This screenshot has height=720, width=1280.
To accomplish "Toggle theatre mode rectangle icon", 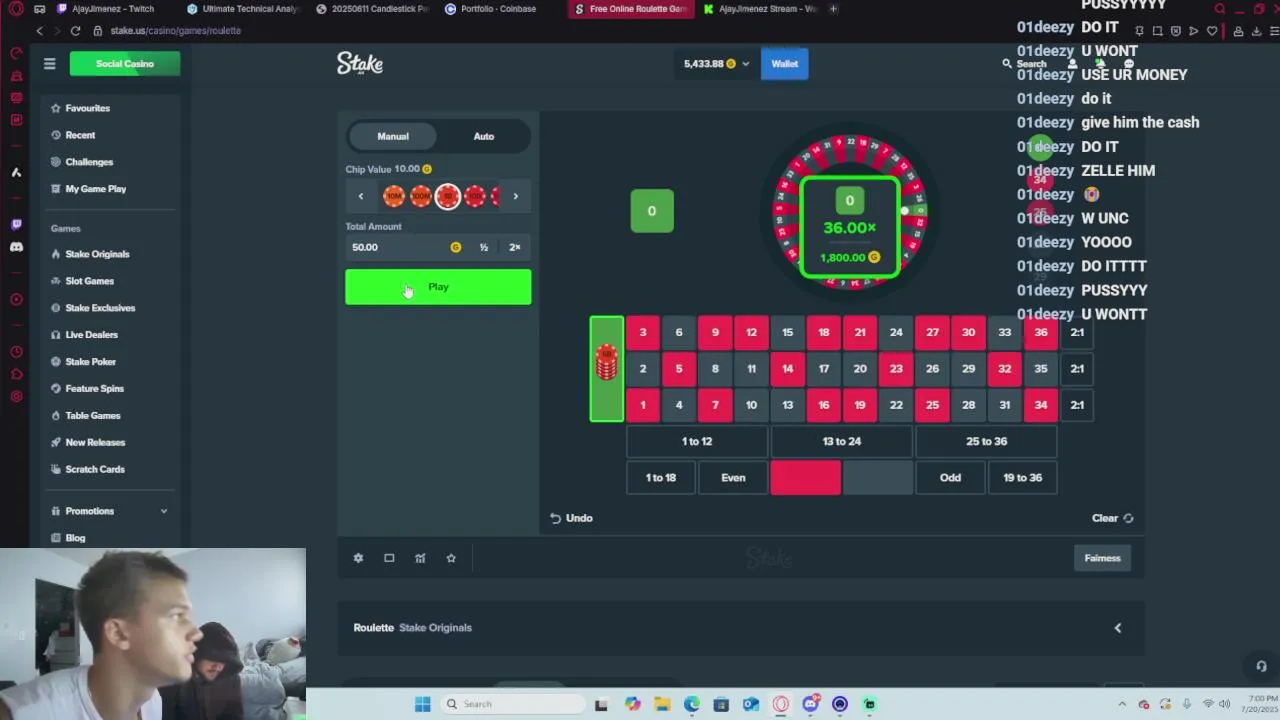I will pos(389,558).
